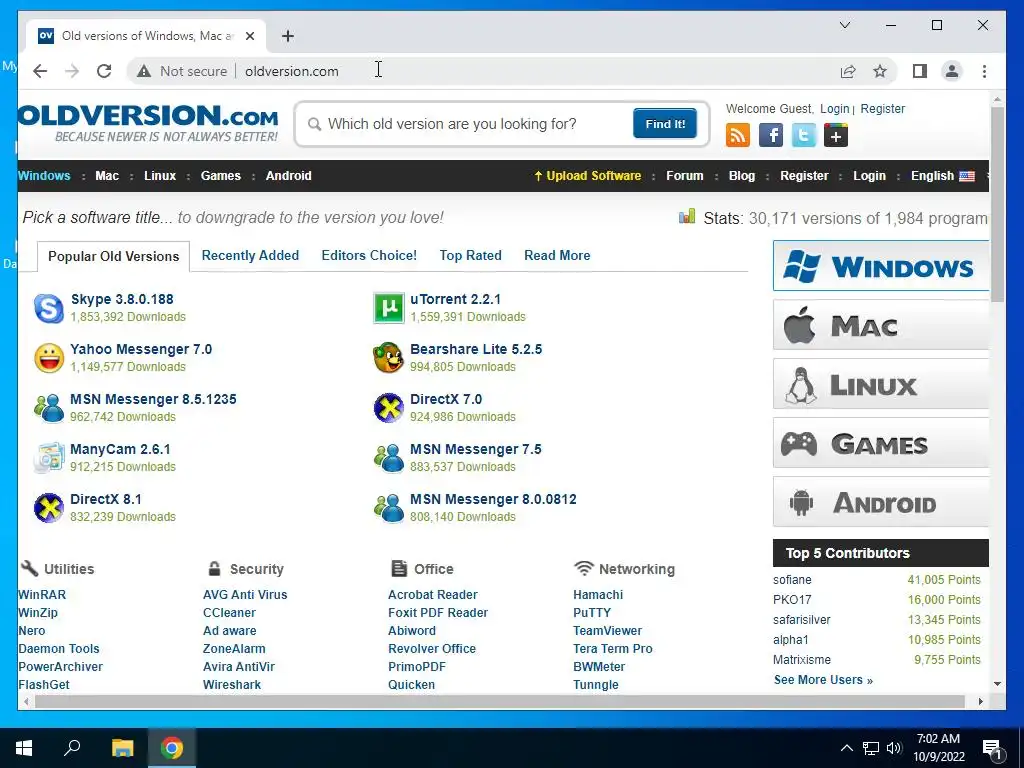Click the MSN Messenger 7.5 icon
This screenshot has height=768, width=1024.
coord(389,458)
